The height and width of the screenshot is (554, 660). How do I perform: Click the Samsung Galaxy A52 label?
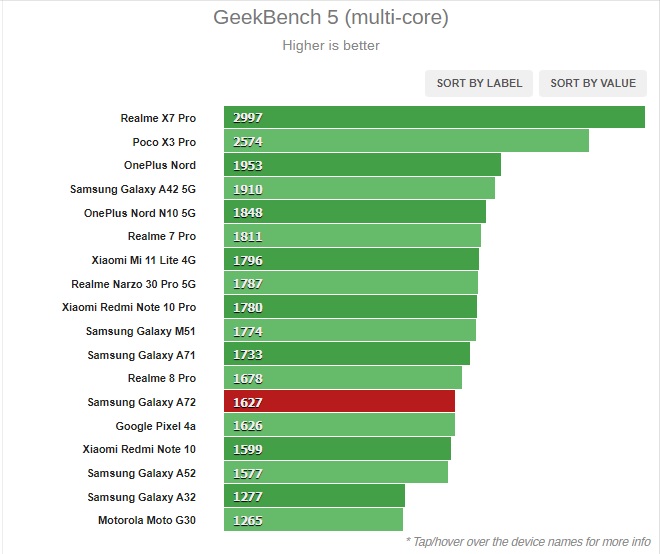coord(141,473)
